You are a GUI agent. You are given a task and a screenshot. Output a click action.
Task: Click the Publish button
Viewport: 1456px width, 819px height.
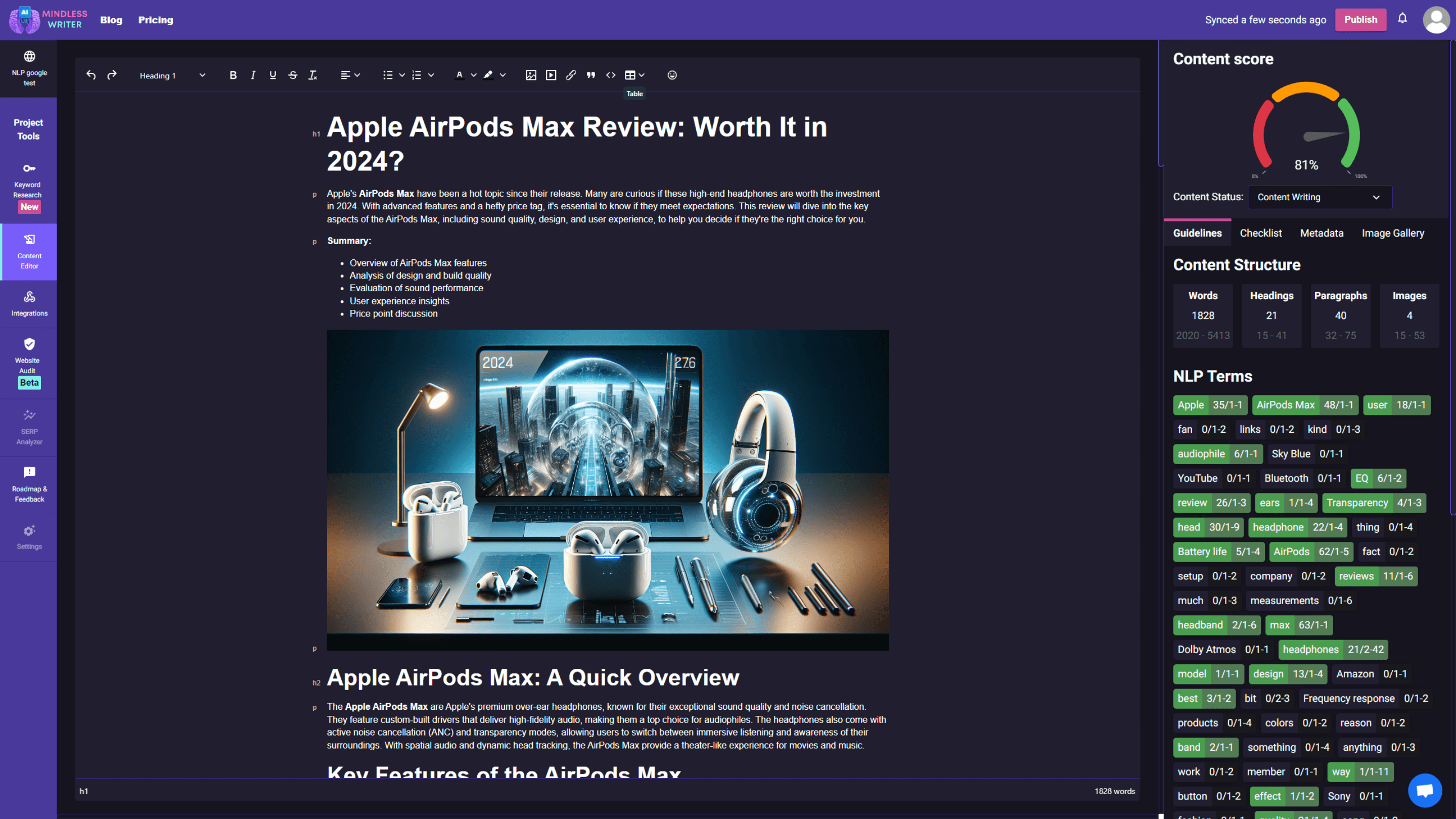[1360, 20]
